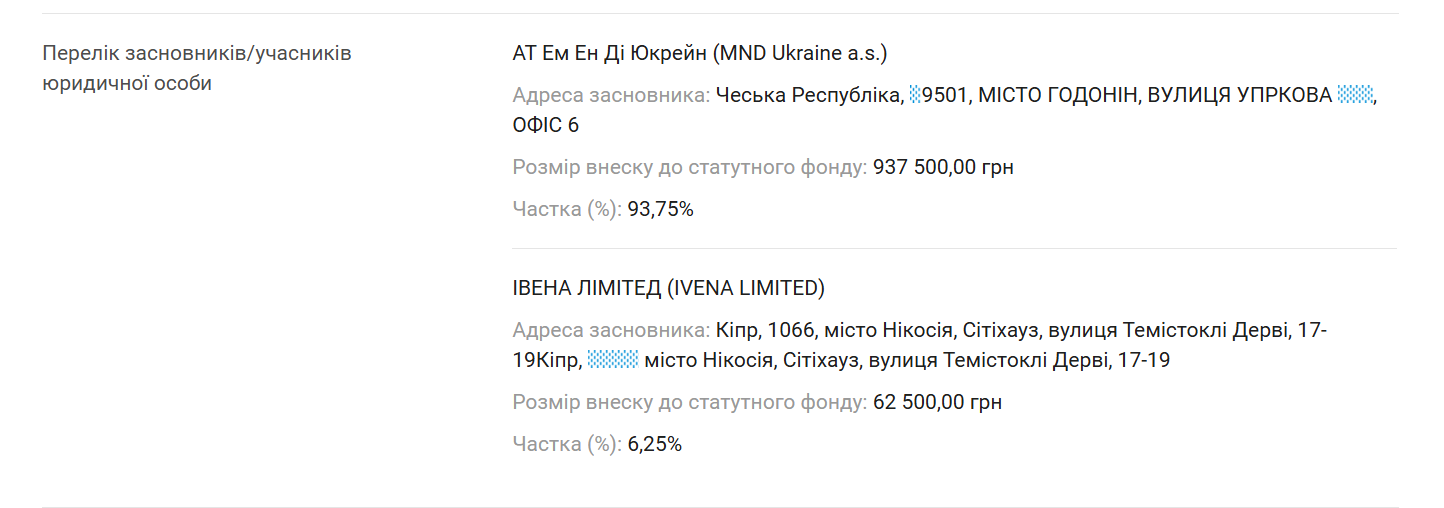Click the 93,75% share value
Image resolution: width=1444 pixels, height=508 pixels.
660,209
